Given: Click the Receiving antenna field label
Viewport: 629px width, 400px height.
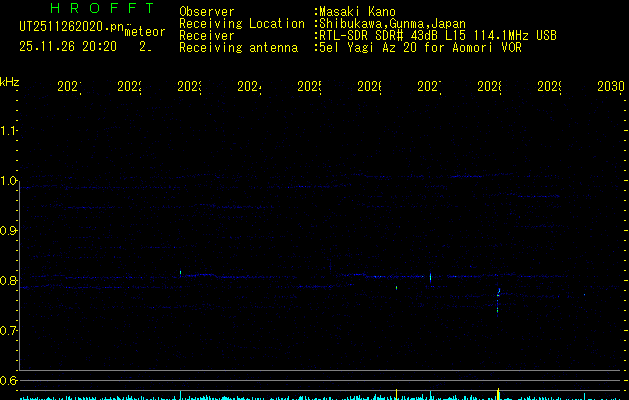Looking at the screenshot, I should coord(238,47).
